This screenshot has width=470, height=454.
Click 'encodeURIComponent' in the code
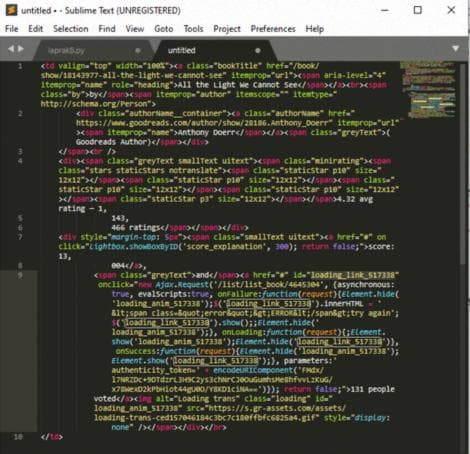coord(253,370)
